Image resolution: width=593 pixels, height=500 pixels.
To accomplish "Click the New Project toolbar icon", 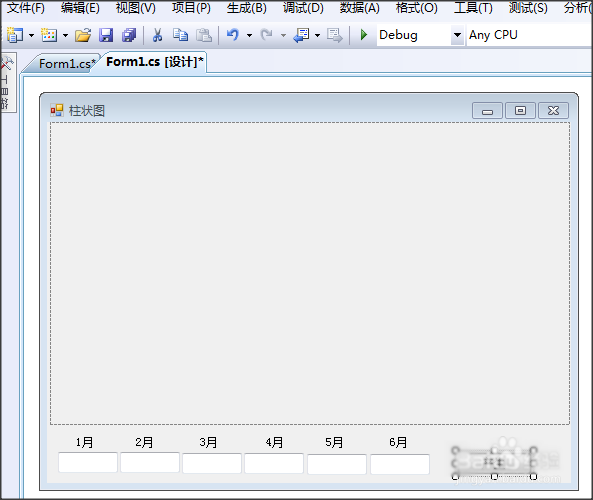I will (x=15, y=35).
